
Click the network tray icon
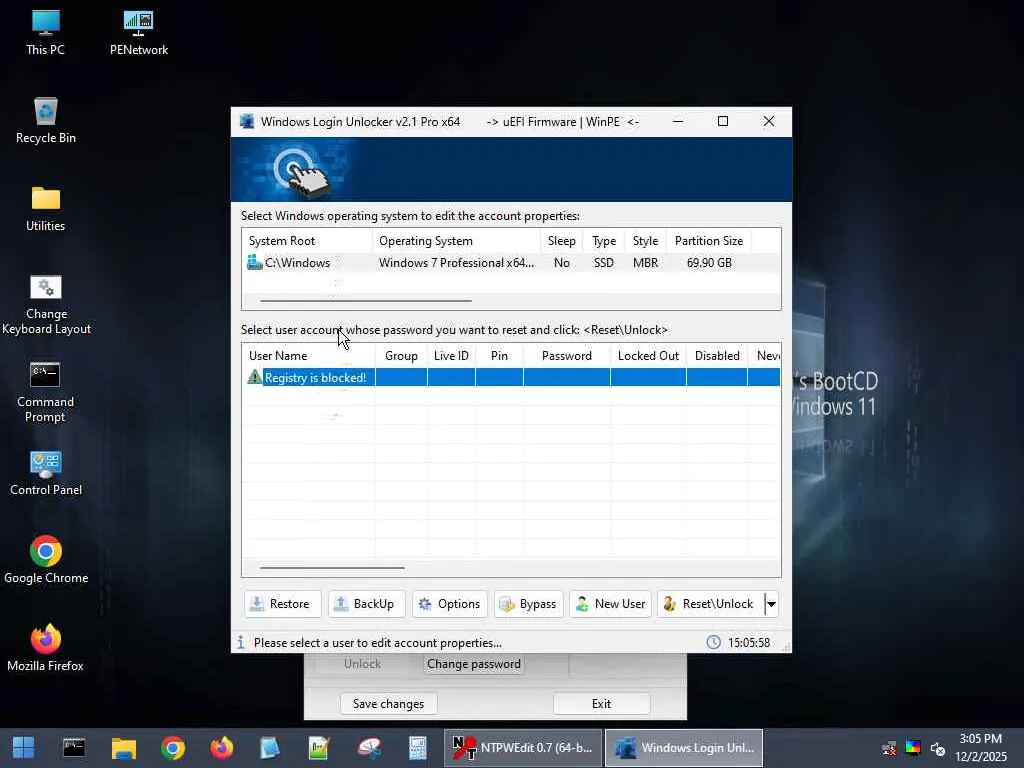point(889,748)
